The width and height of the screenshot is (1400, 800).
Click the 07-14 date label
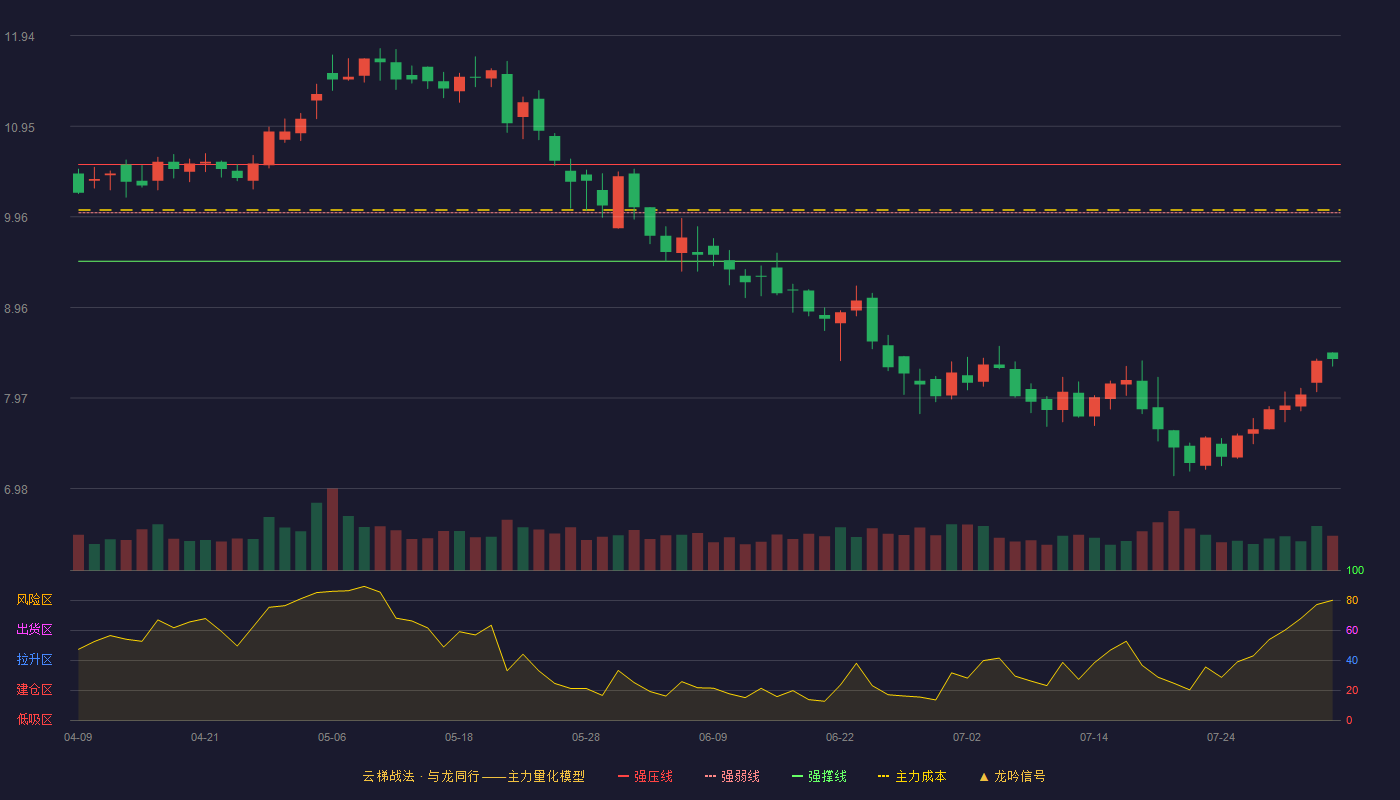(x=1094, y=737)
